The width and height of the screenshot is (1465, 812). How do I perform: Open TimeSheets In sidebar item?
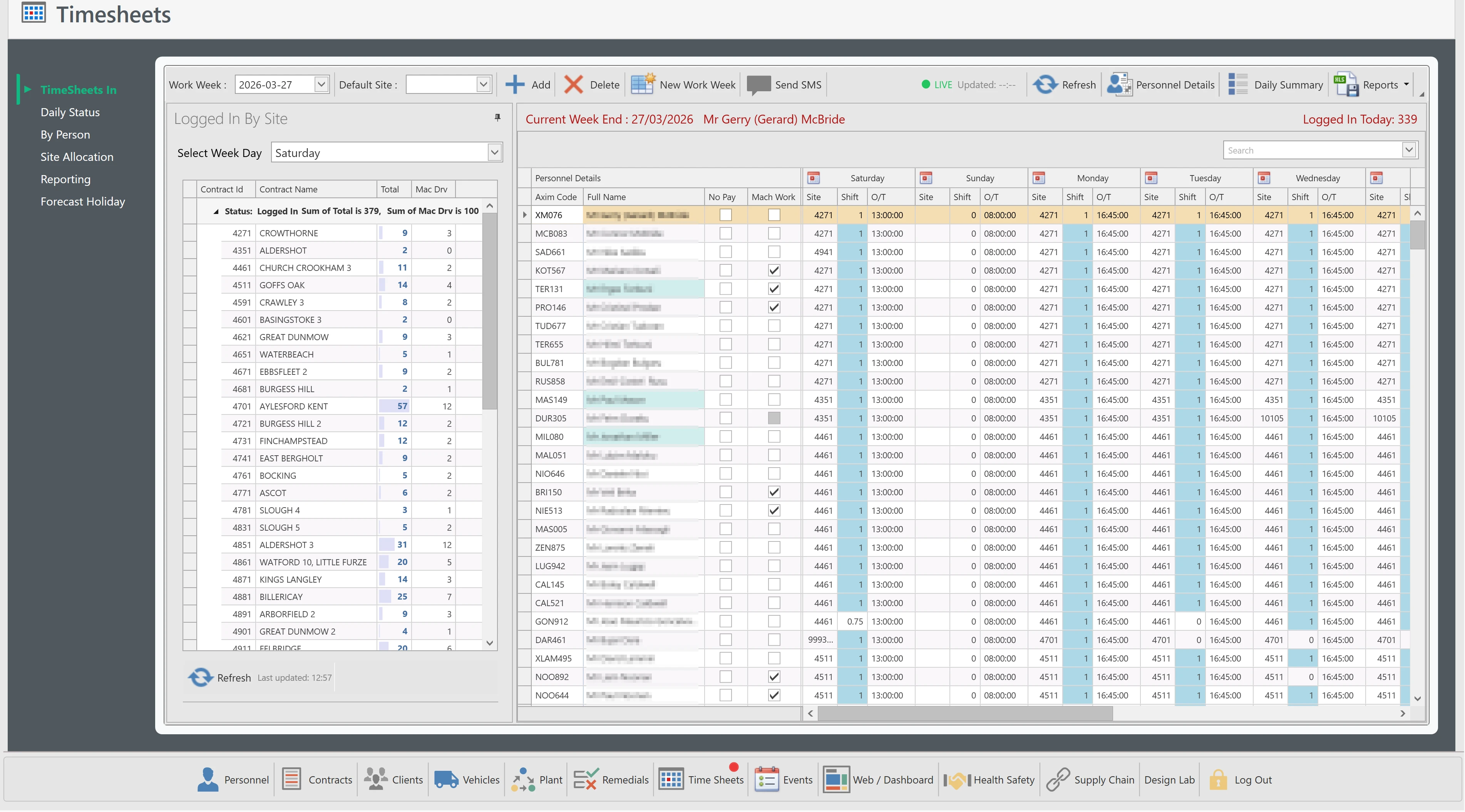point(79,90)
